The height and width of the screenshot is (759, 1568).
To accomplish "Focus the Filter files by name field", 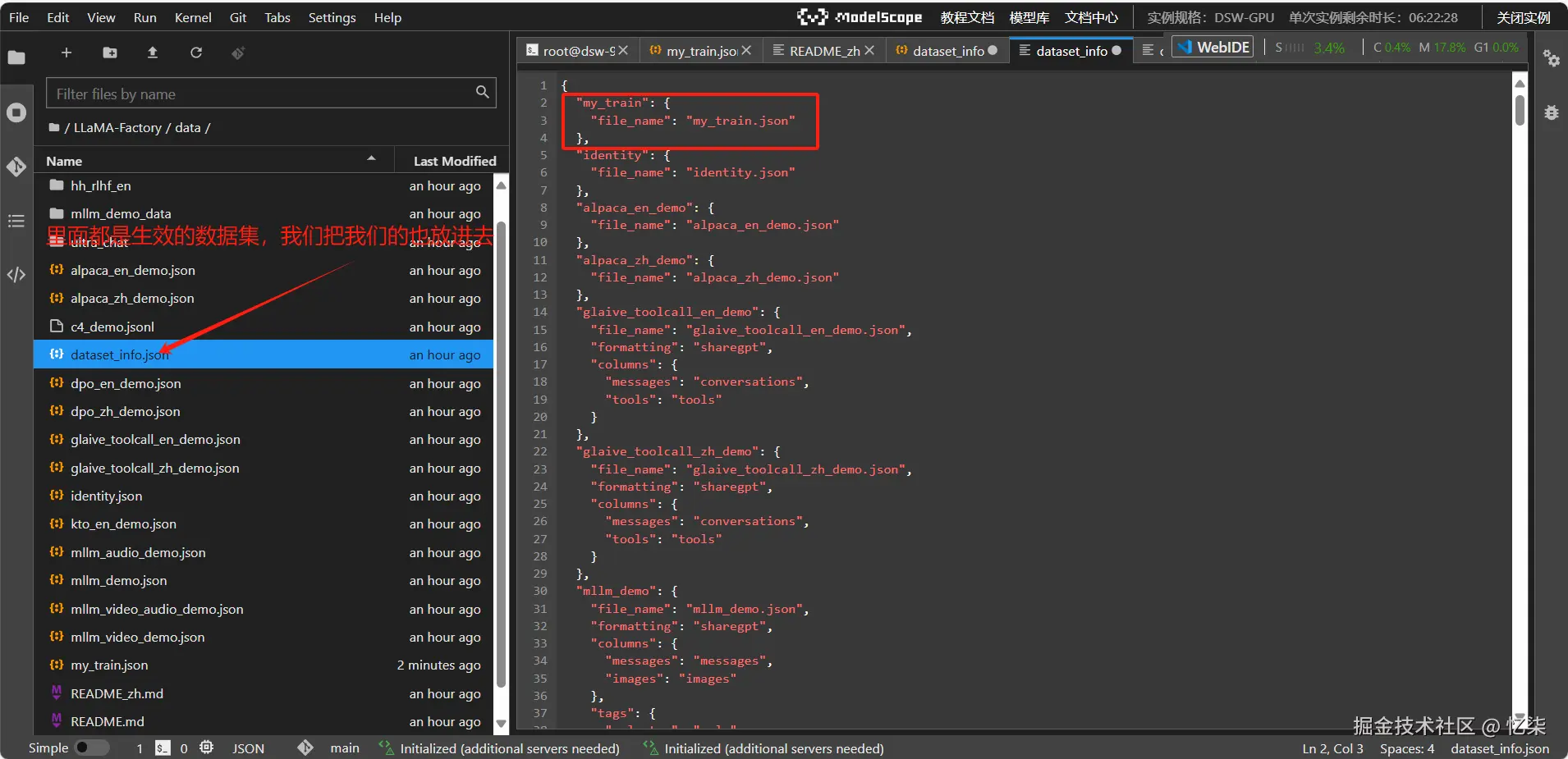I will [x=271, y=94].
